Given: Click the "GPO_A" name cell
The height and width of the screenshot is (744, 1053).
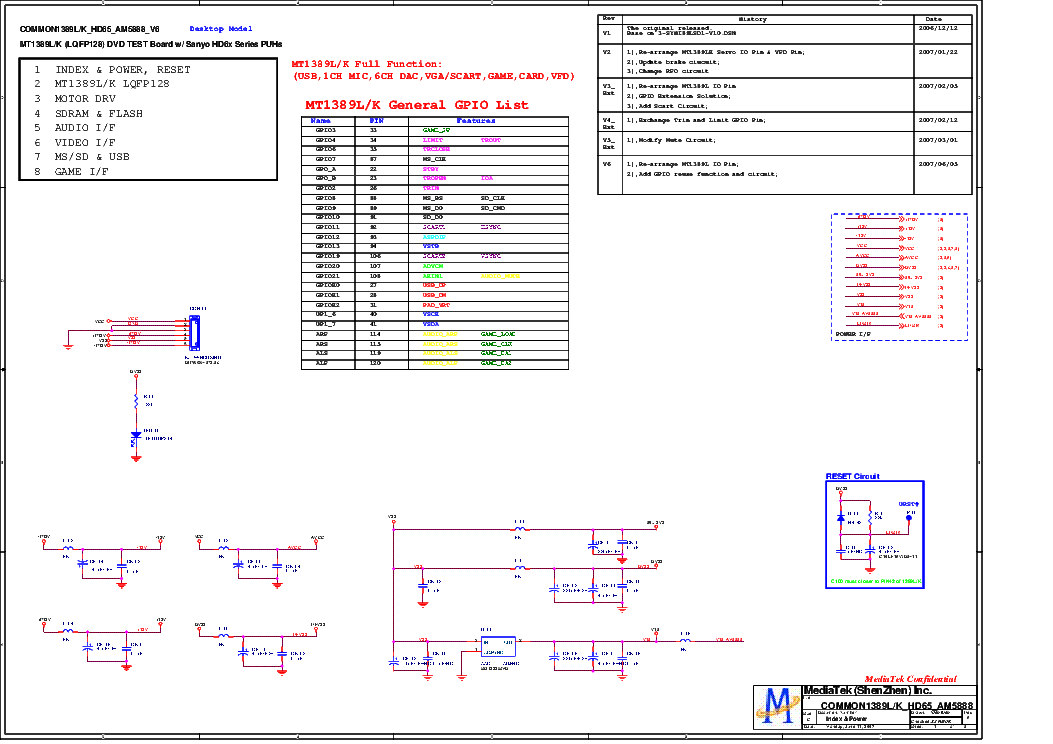Looking at the screenshot, I should (326, 169).
